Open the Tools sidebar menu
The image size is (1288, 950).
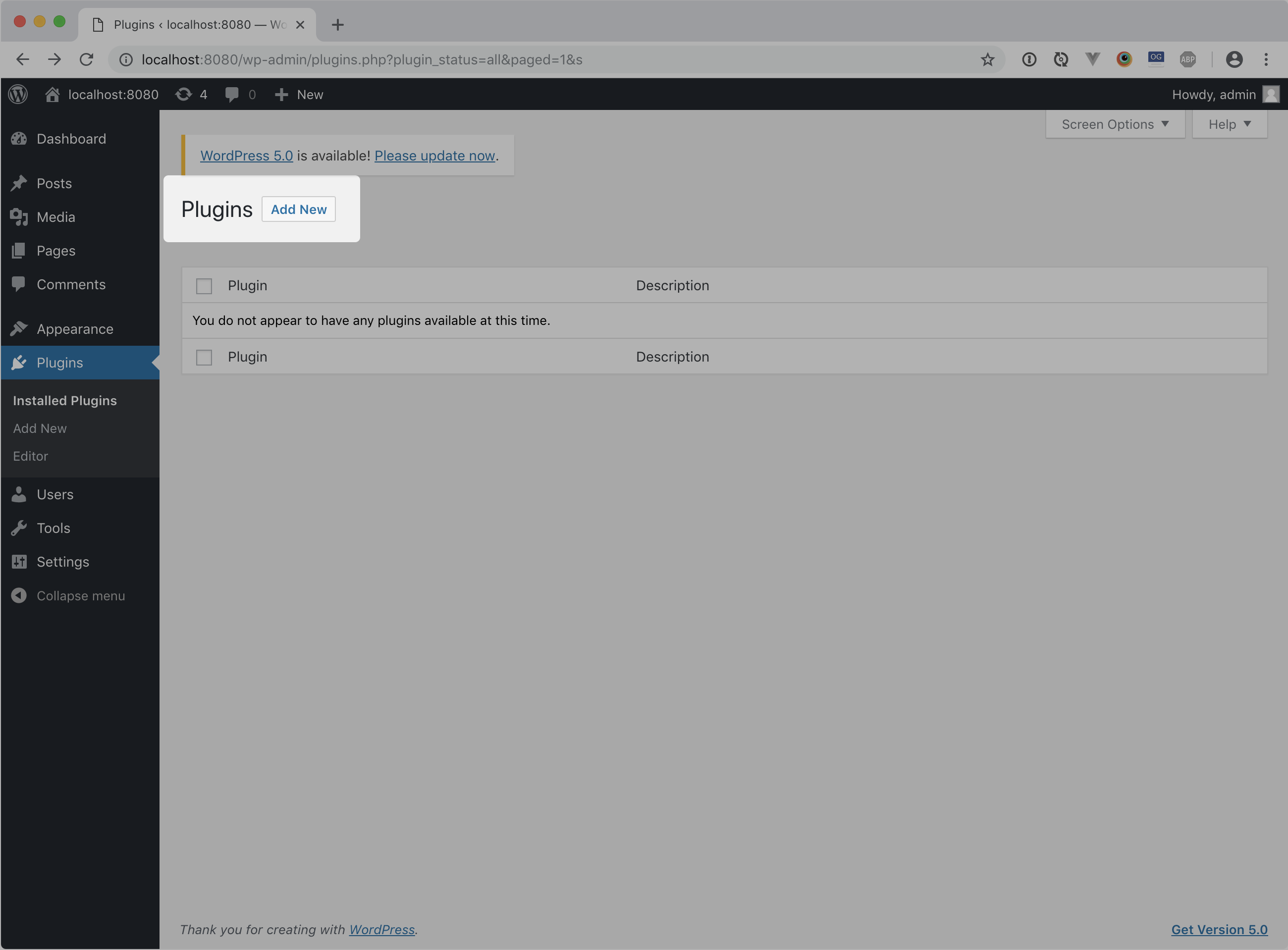(54, 528)
